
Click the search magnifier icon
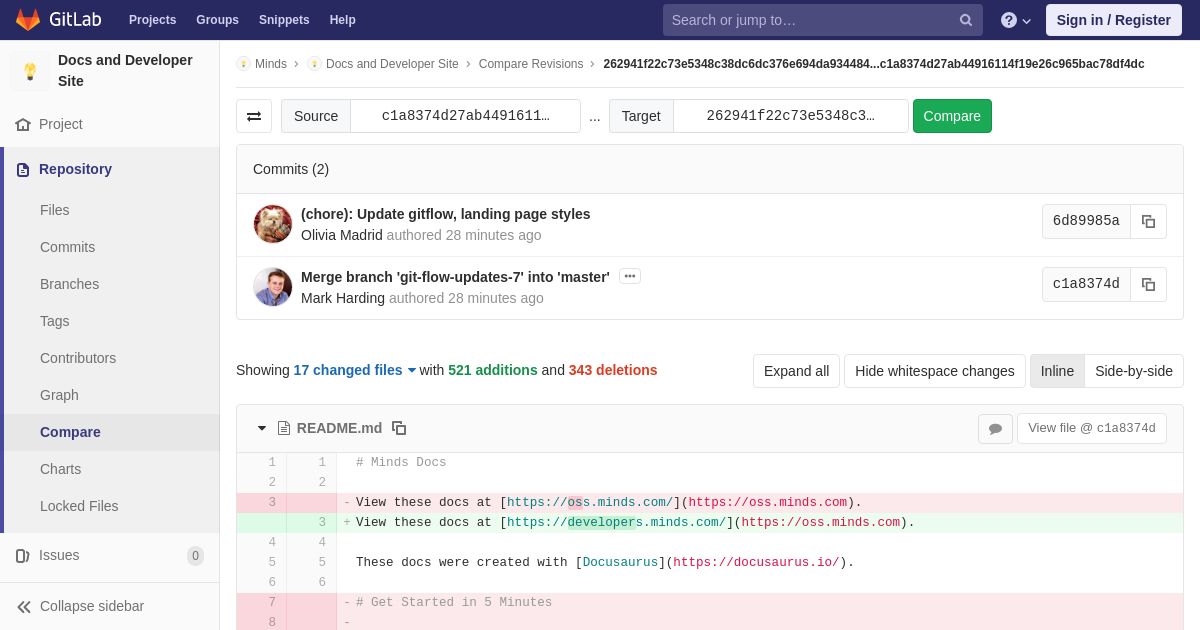(x=966, y=20)
